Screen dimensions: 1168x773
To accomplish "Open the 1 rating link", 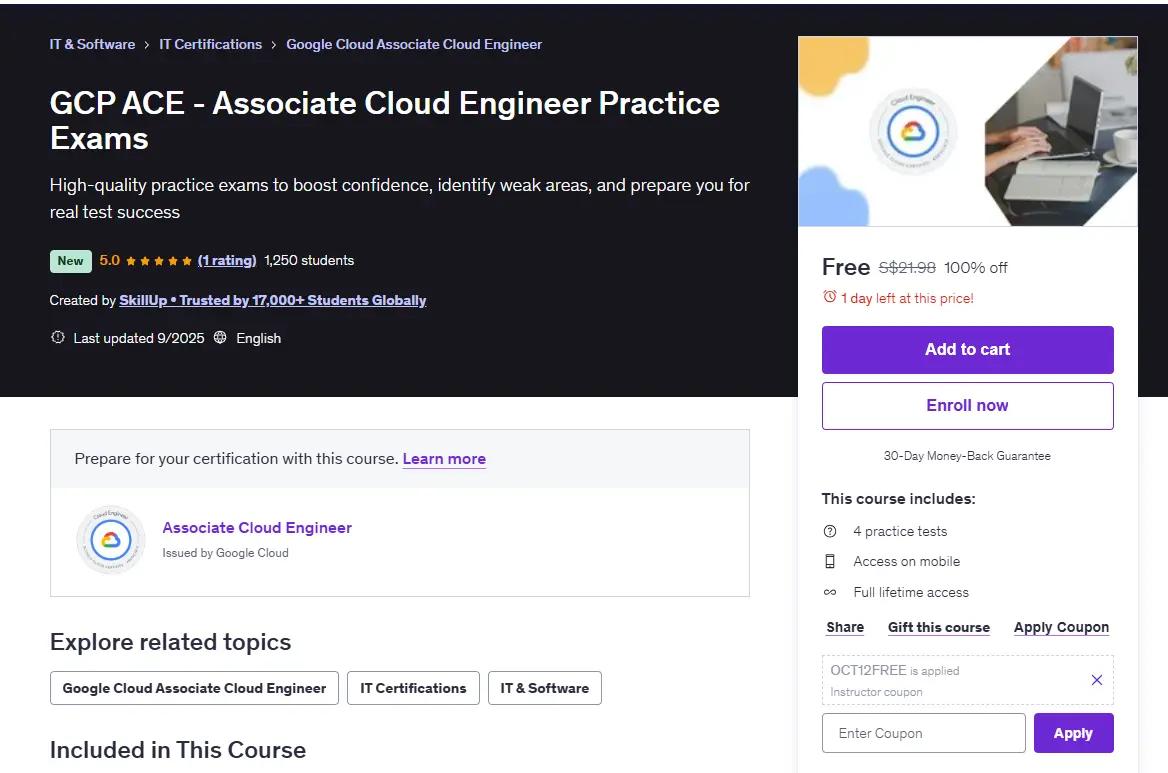I will coord(227,261).
